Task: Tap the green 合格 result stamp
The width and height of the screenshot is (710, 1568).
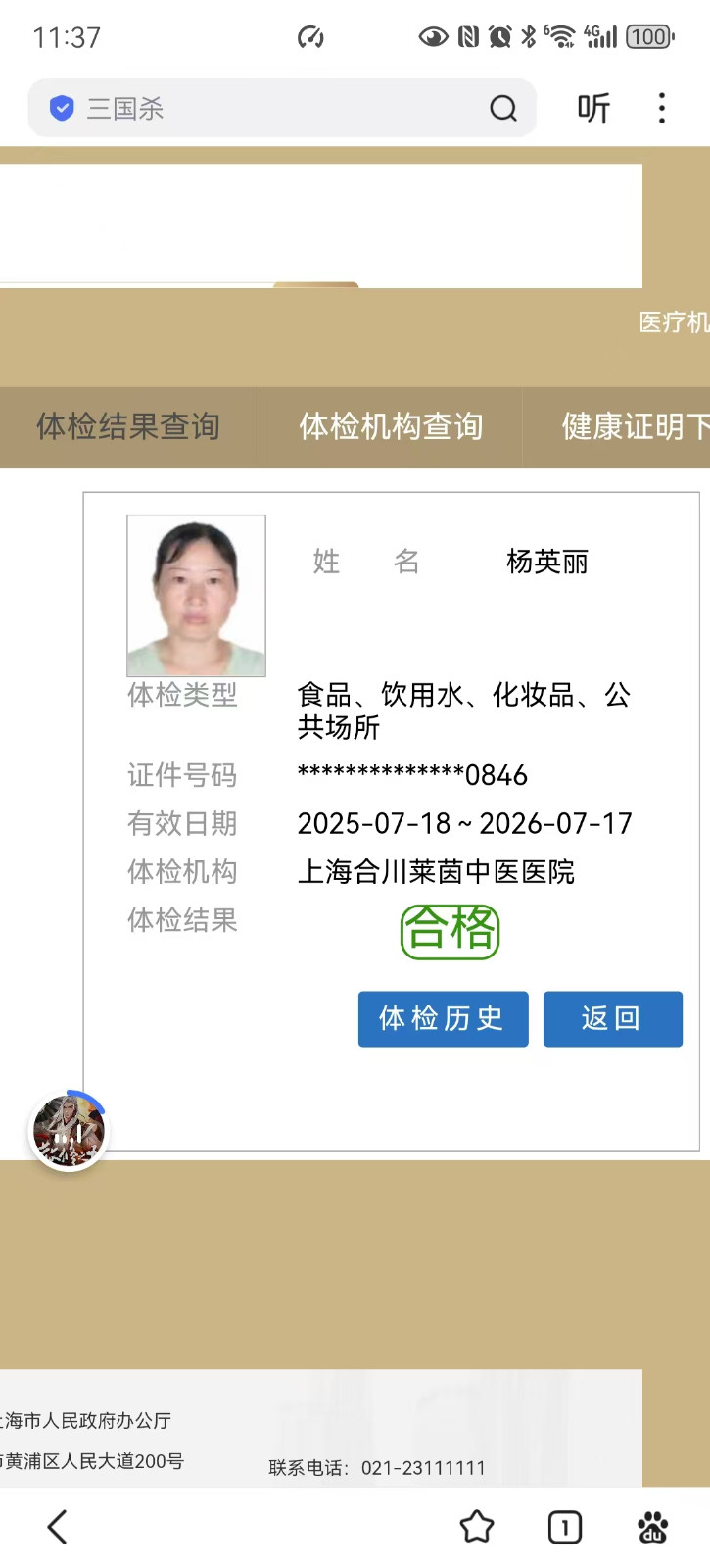Action: point(450,931)
